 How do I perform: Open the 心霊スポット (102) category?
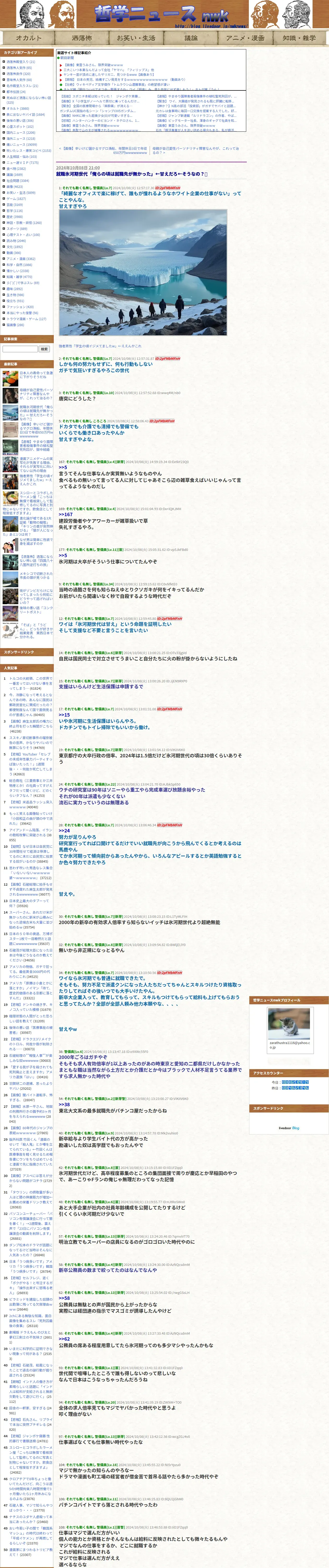20,126
